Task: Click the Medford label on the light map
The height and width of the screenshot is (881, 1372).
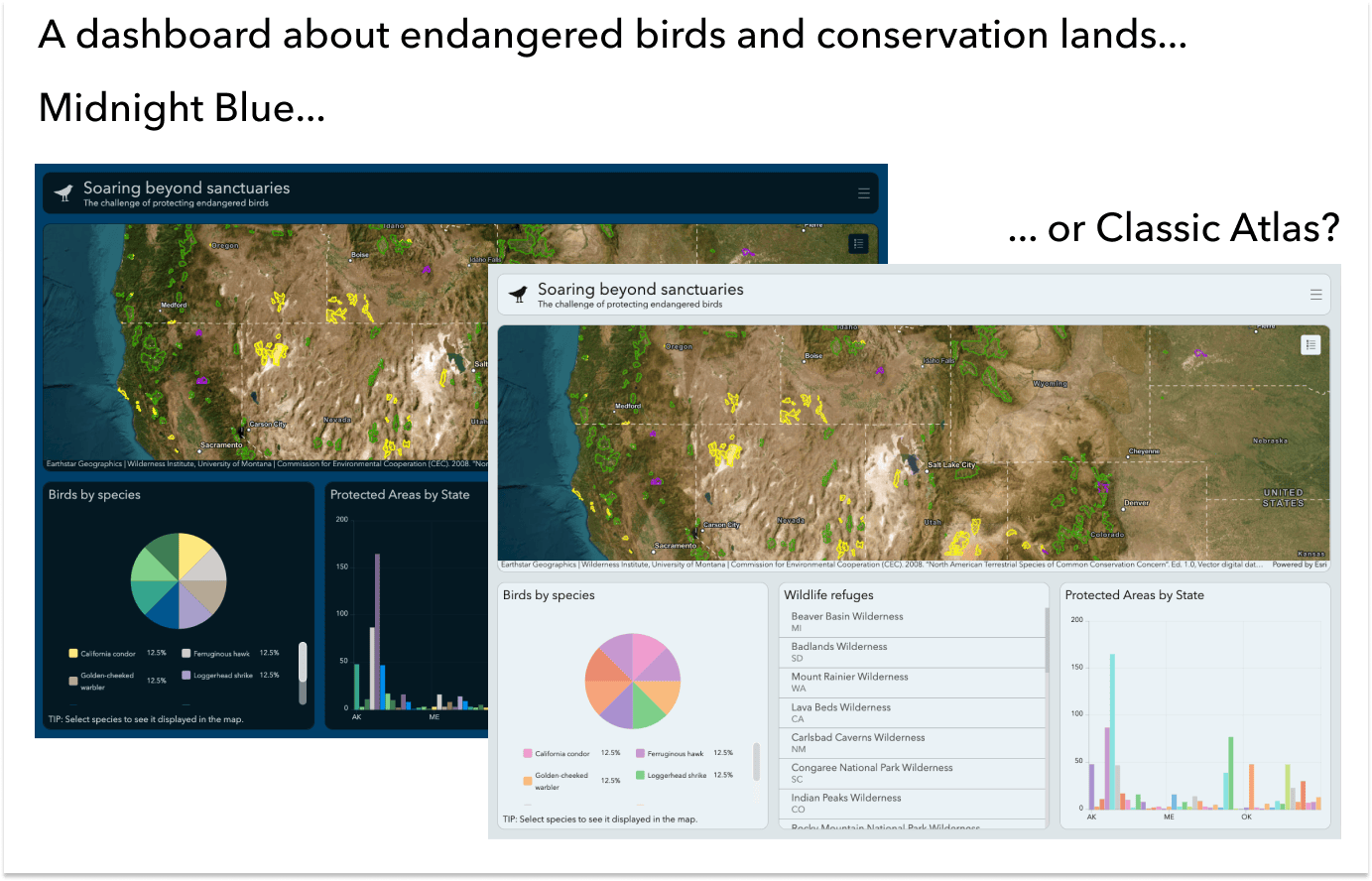Action: click(x=628, y=406)
